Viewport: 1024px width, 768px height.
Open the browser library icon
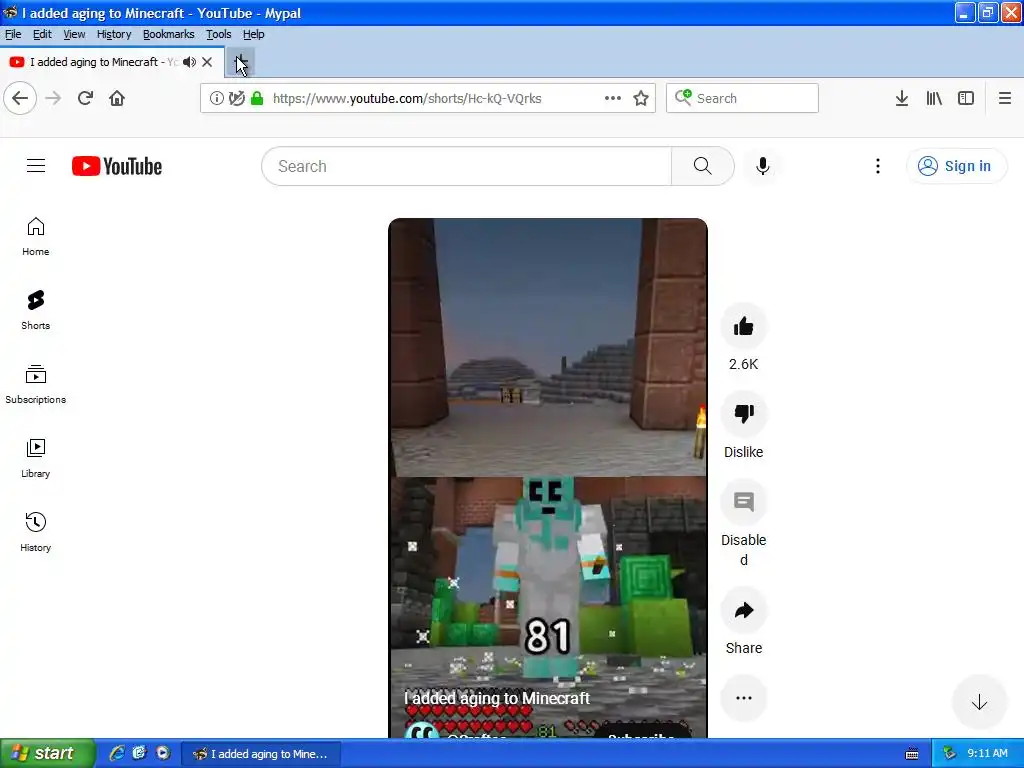934,99
